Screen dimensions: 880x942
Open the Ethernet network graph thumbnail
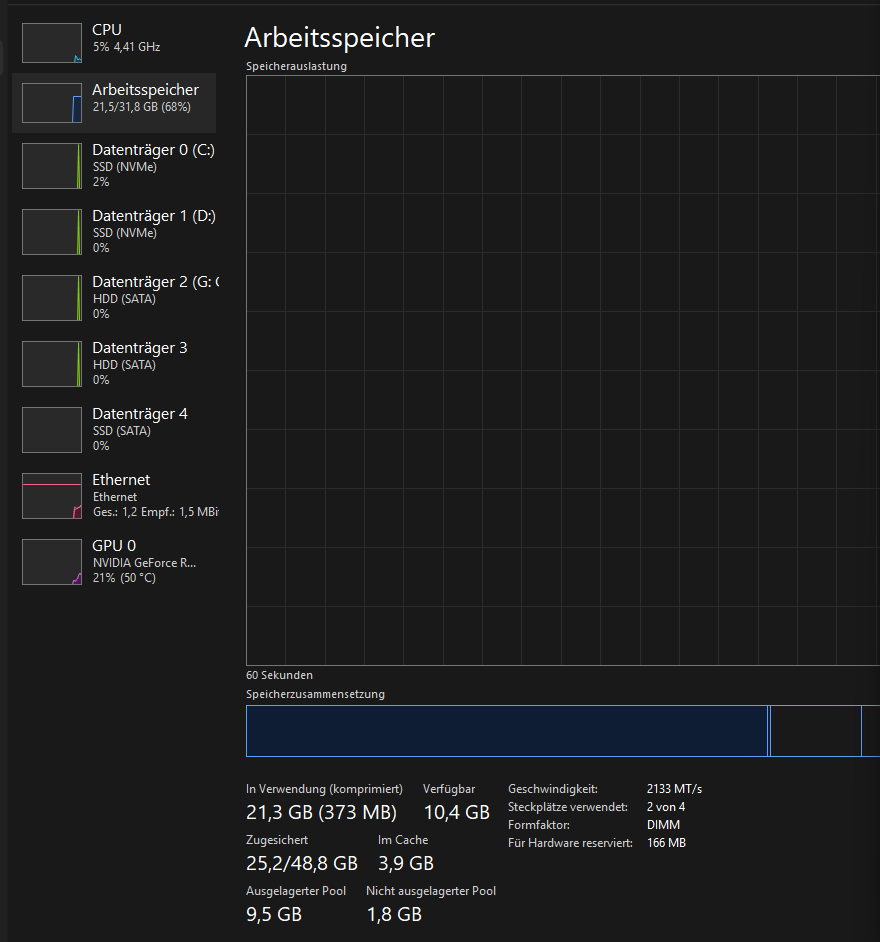(52, 496)
